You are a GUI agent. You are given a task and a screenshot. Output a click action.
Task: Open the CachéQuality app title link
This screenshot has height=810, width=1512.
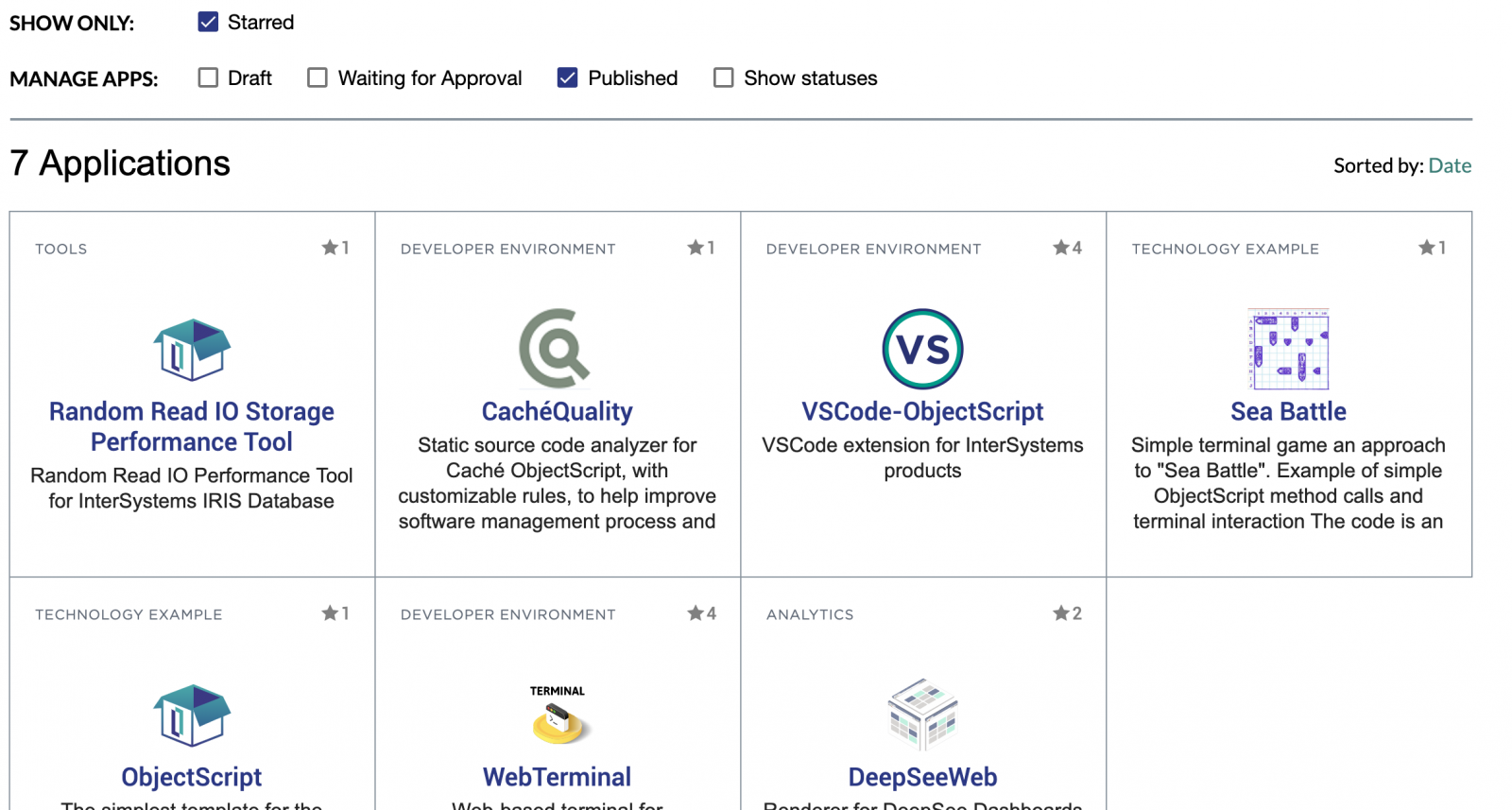coord(557,411)
